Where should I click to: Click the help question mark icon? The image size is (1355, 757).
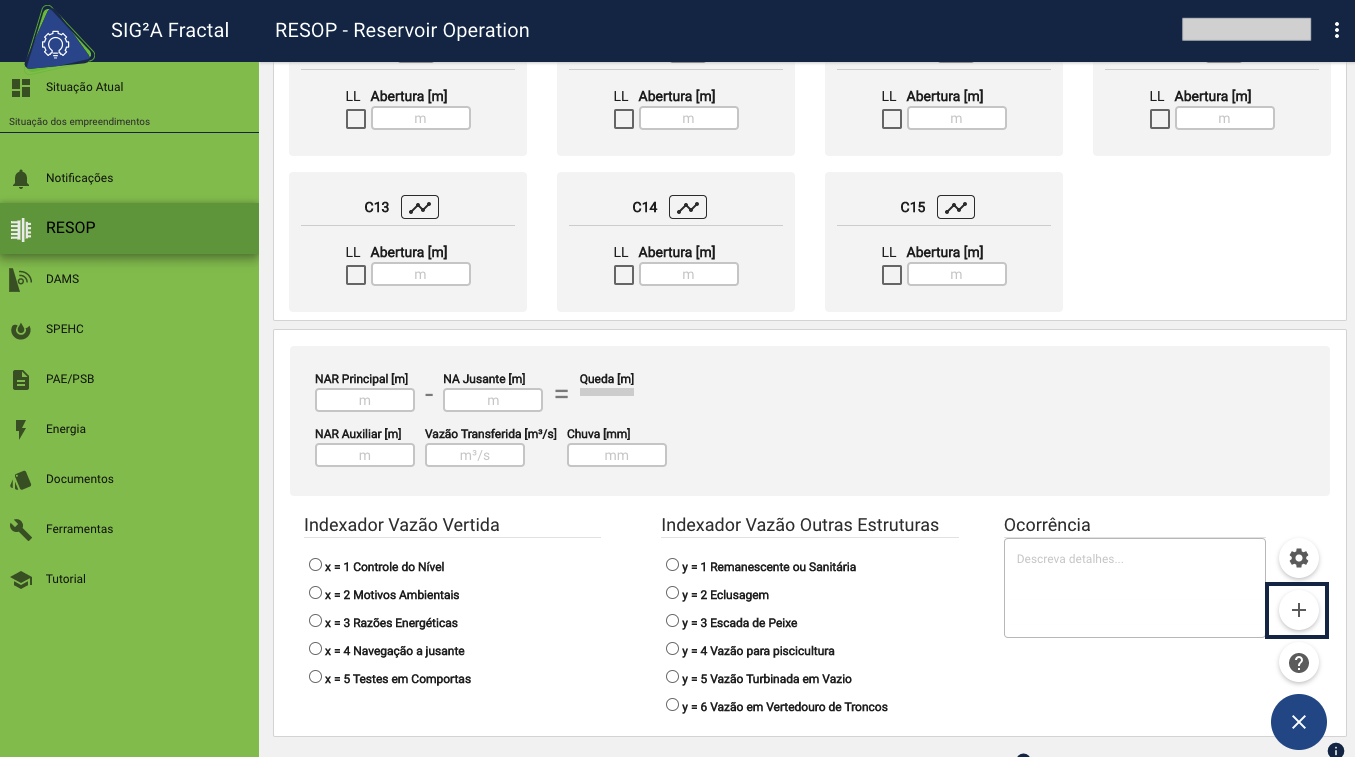[1298, 662]
